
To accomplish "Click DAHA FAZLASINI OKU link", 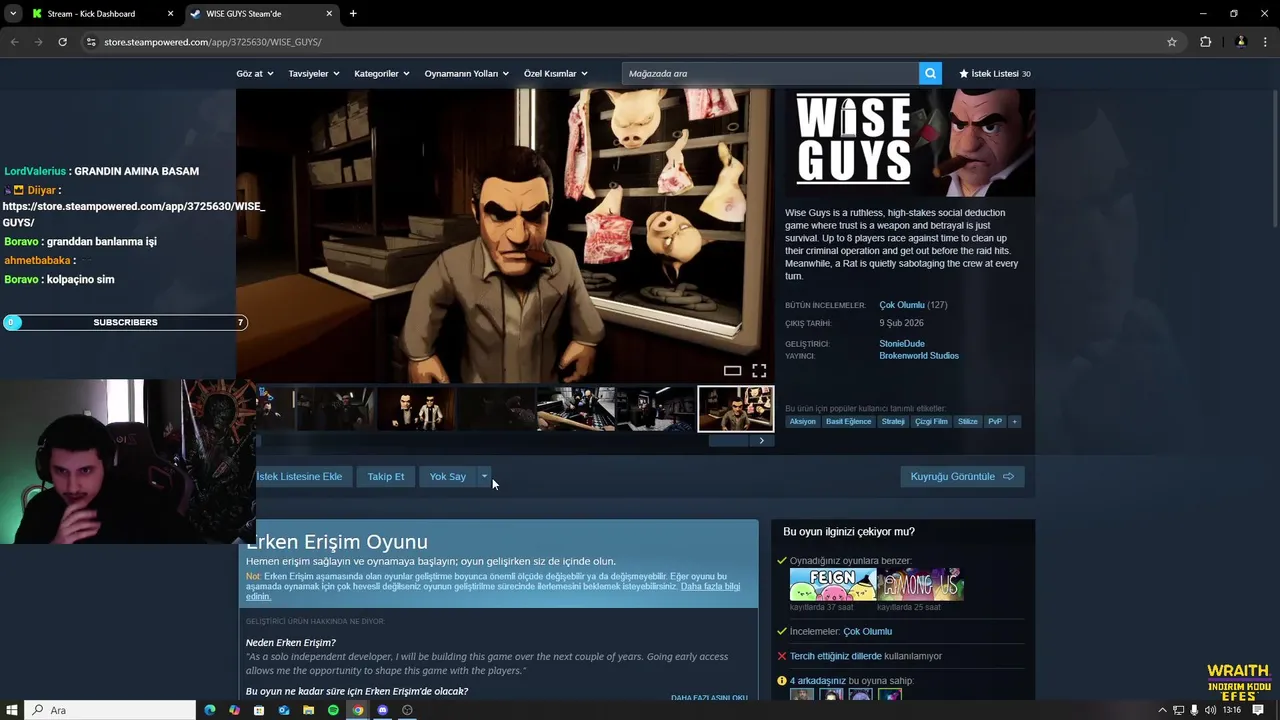I will point(709,698).
